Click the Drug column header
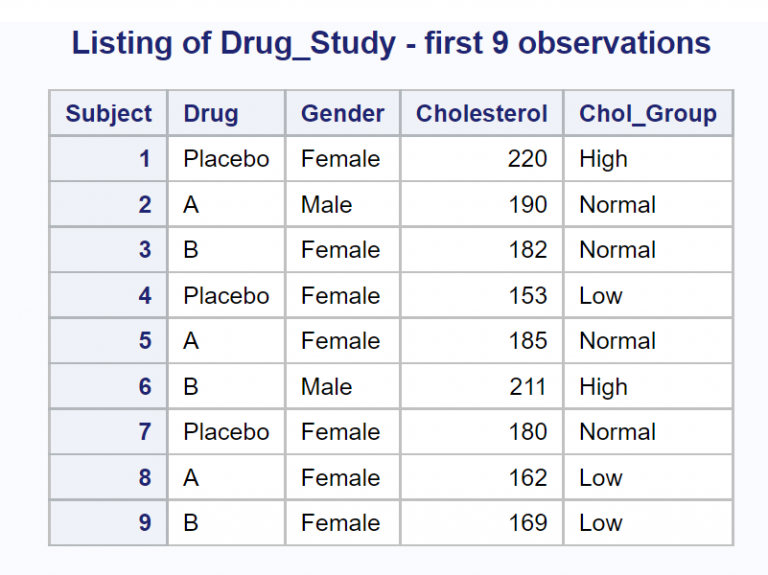Screen dimensions: 768x575 point(211,114)
